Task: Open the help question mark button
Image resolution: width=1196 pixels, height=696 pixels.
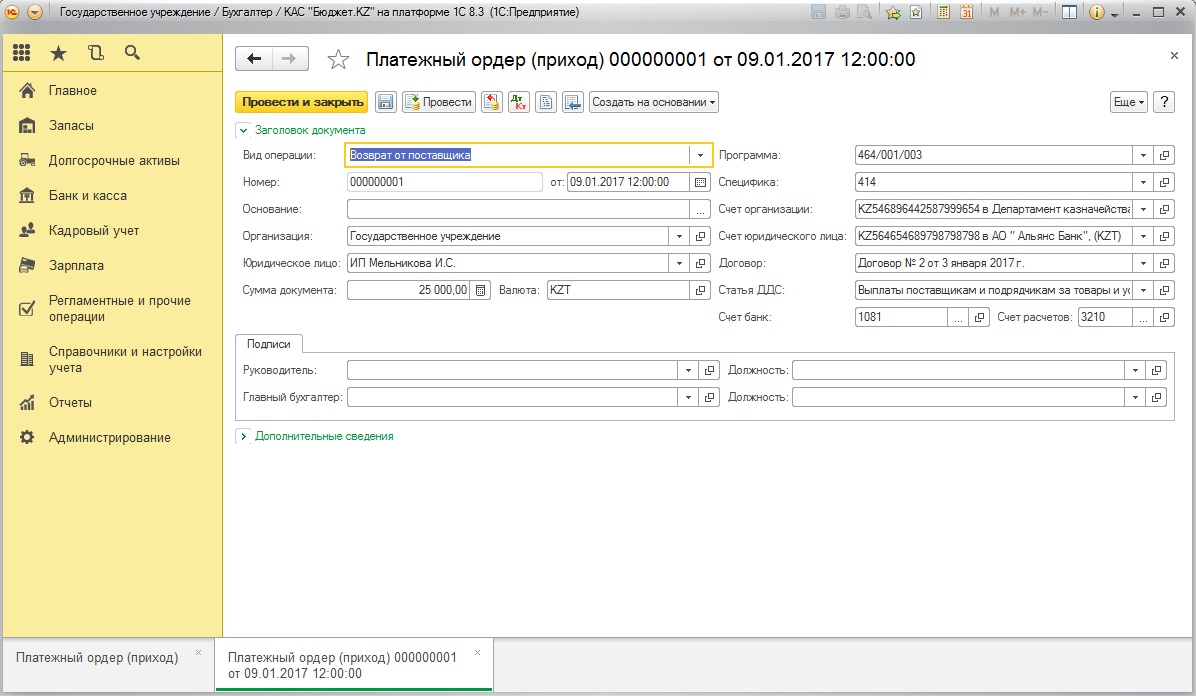Action: point(1163,102)
